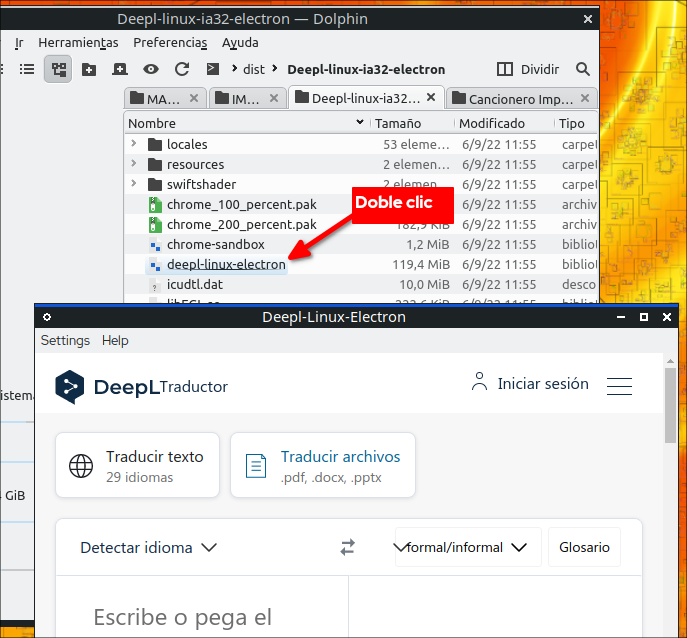Open the Herramientas menu
This screenshot has width=687, height=638.
pos(78,43)
